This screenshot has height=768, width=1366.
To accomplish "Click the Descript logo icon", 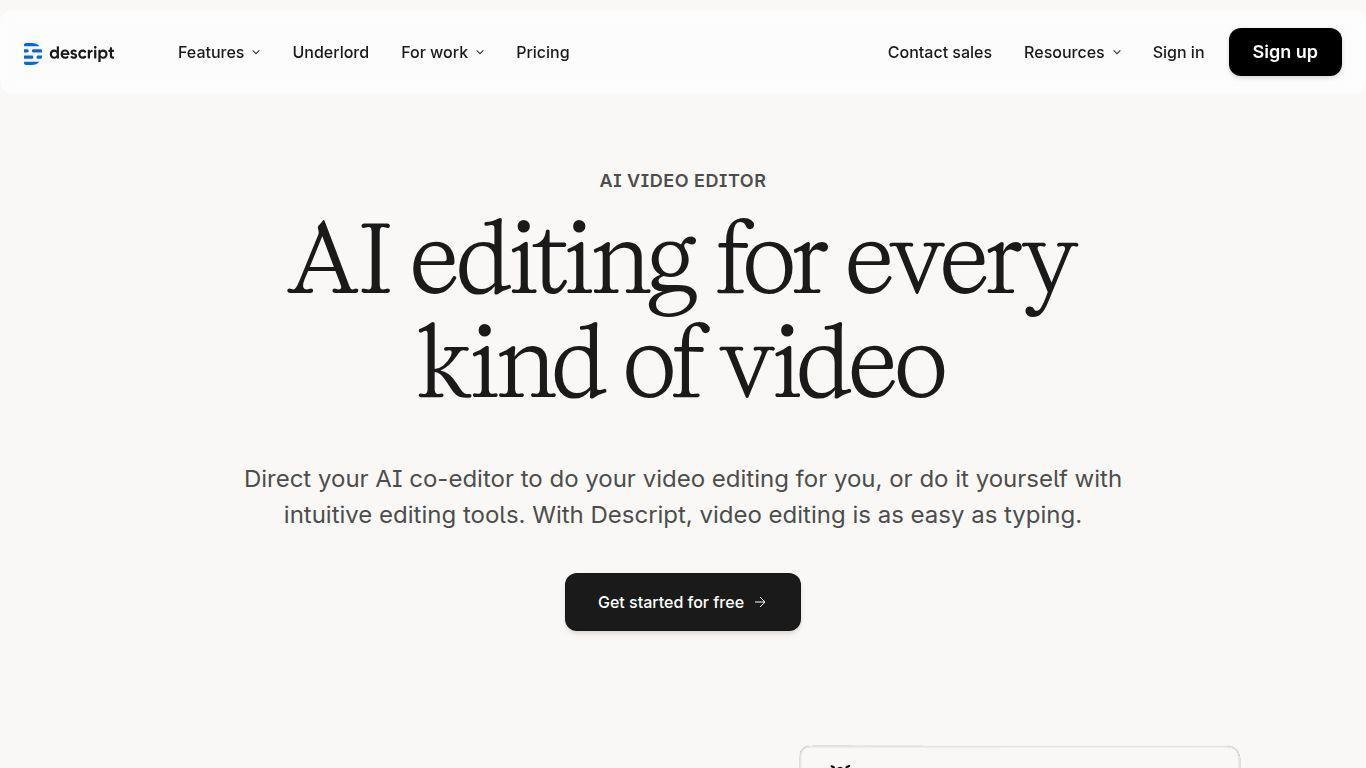I will (32, 53).
